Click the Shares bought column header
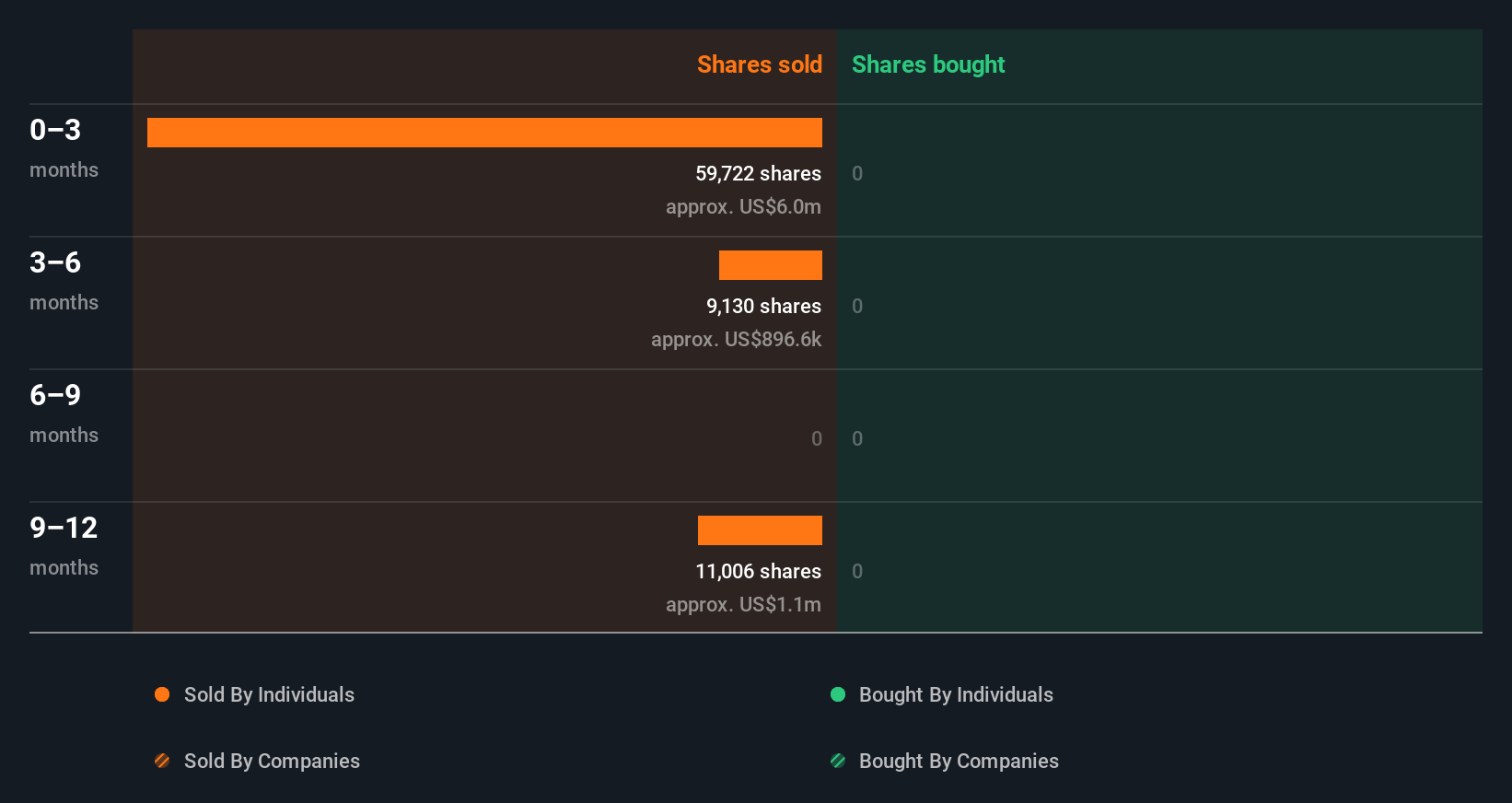The width and height of the screenshot is (1512, 803). click(928, 64)
